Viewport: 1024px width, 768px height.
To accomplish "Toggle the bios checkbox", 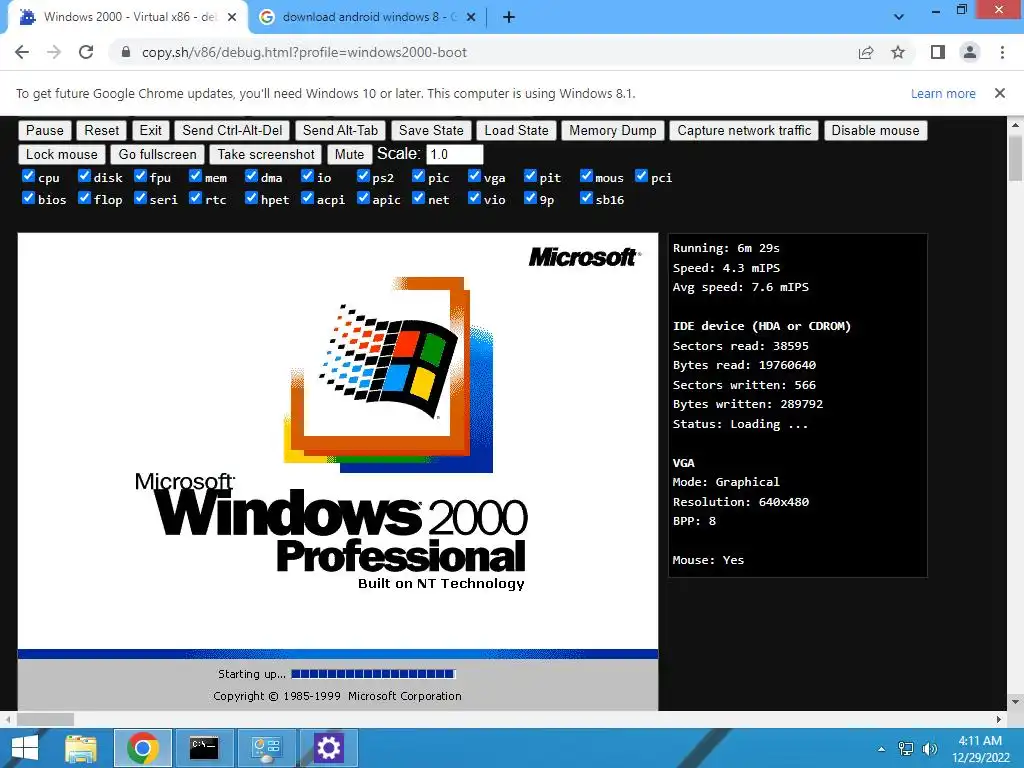I will [28, 198].
